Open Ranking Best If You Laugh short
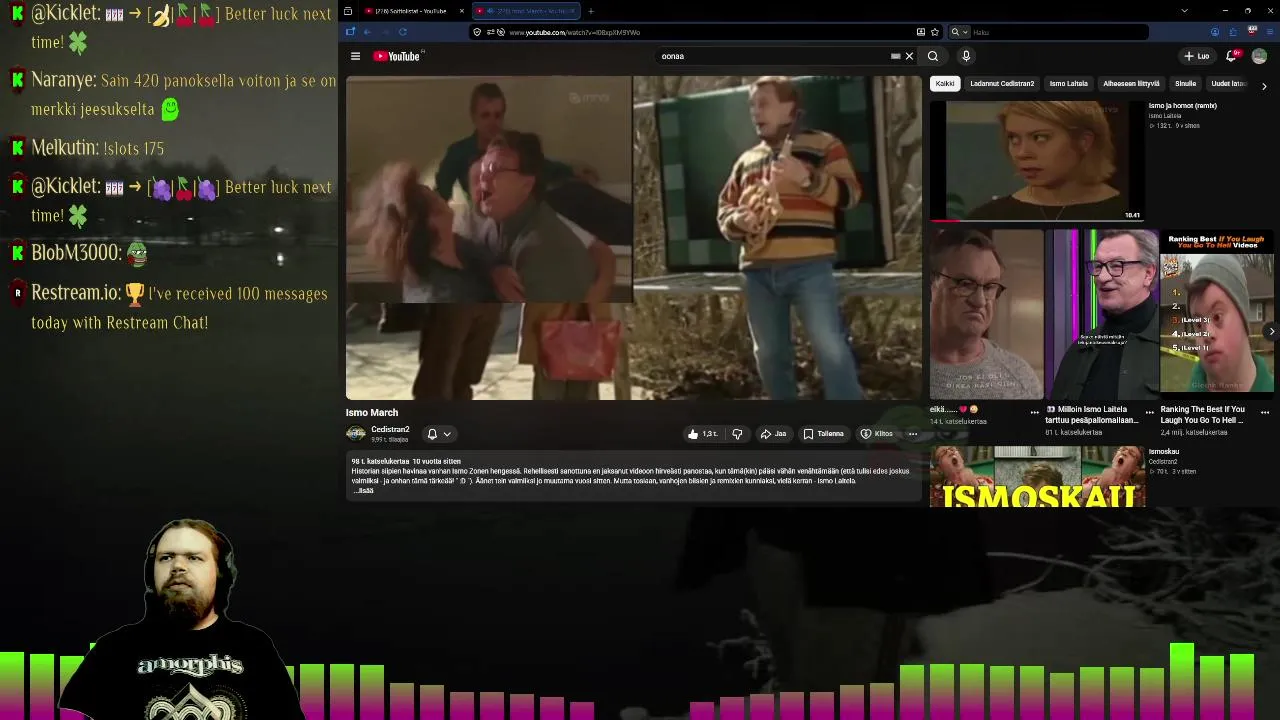This screenshot has width=1280, height=720. pyautogui.click(x=1217, y=314)
